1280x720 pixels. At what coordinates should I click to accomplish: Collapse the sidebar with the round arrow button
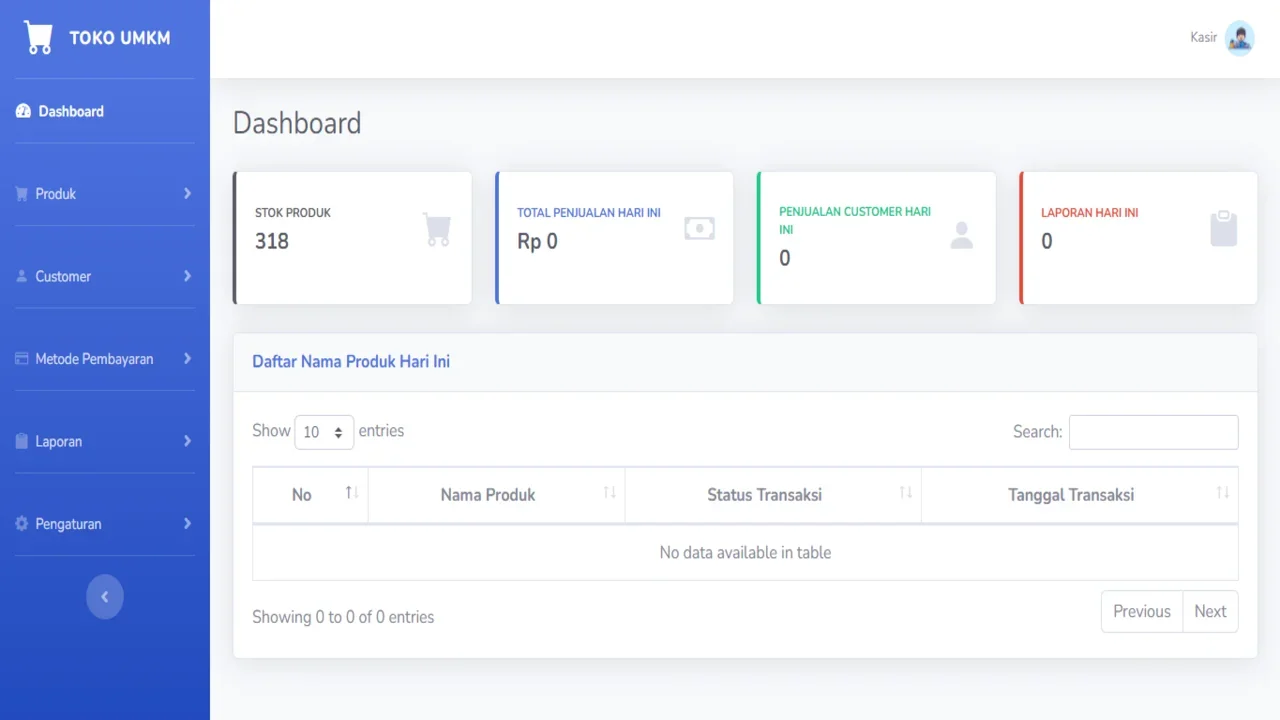[105, 597]
